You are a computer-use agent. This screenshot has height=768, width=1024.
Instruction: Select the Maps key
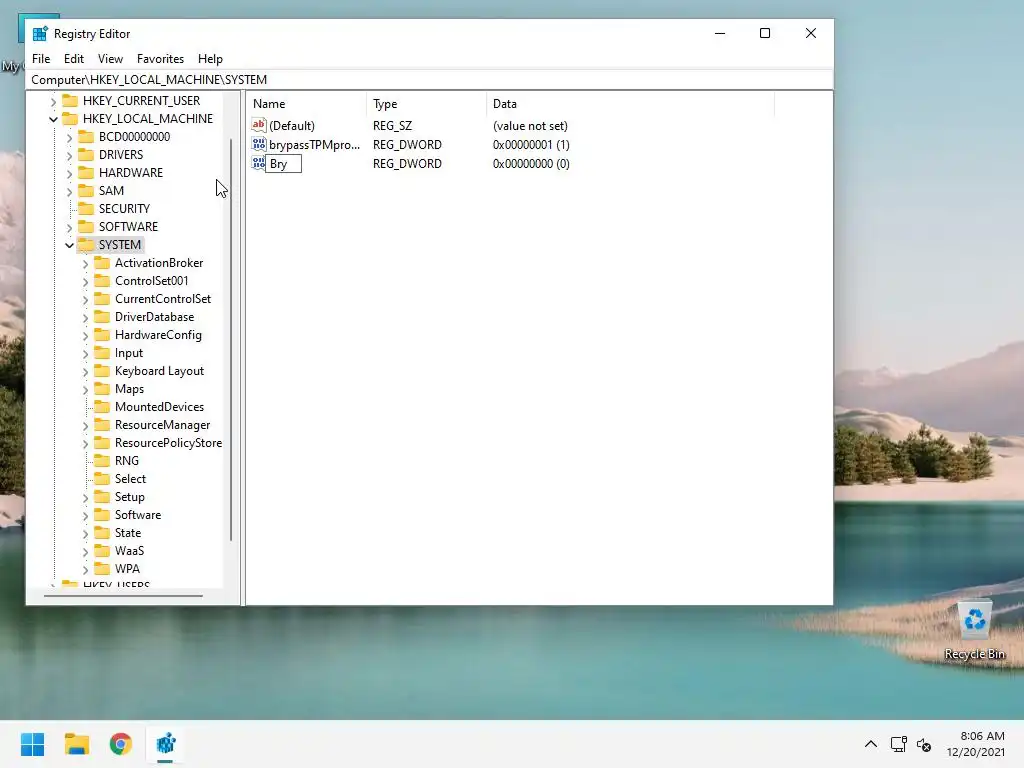[x=129, y=389]
